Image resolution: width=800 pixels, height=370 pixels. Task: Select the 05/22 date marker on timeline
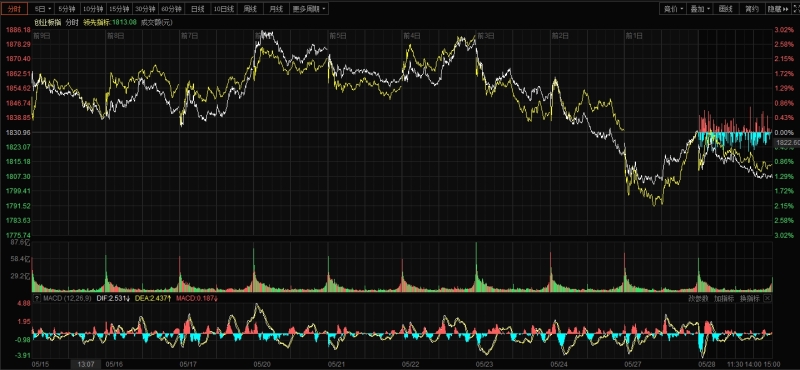(x=411, y=364)
